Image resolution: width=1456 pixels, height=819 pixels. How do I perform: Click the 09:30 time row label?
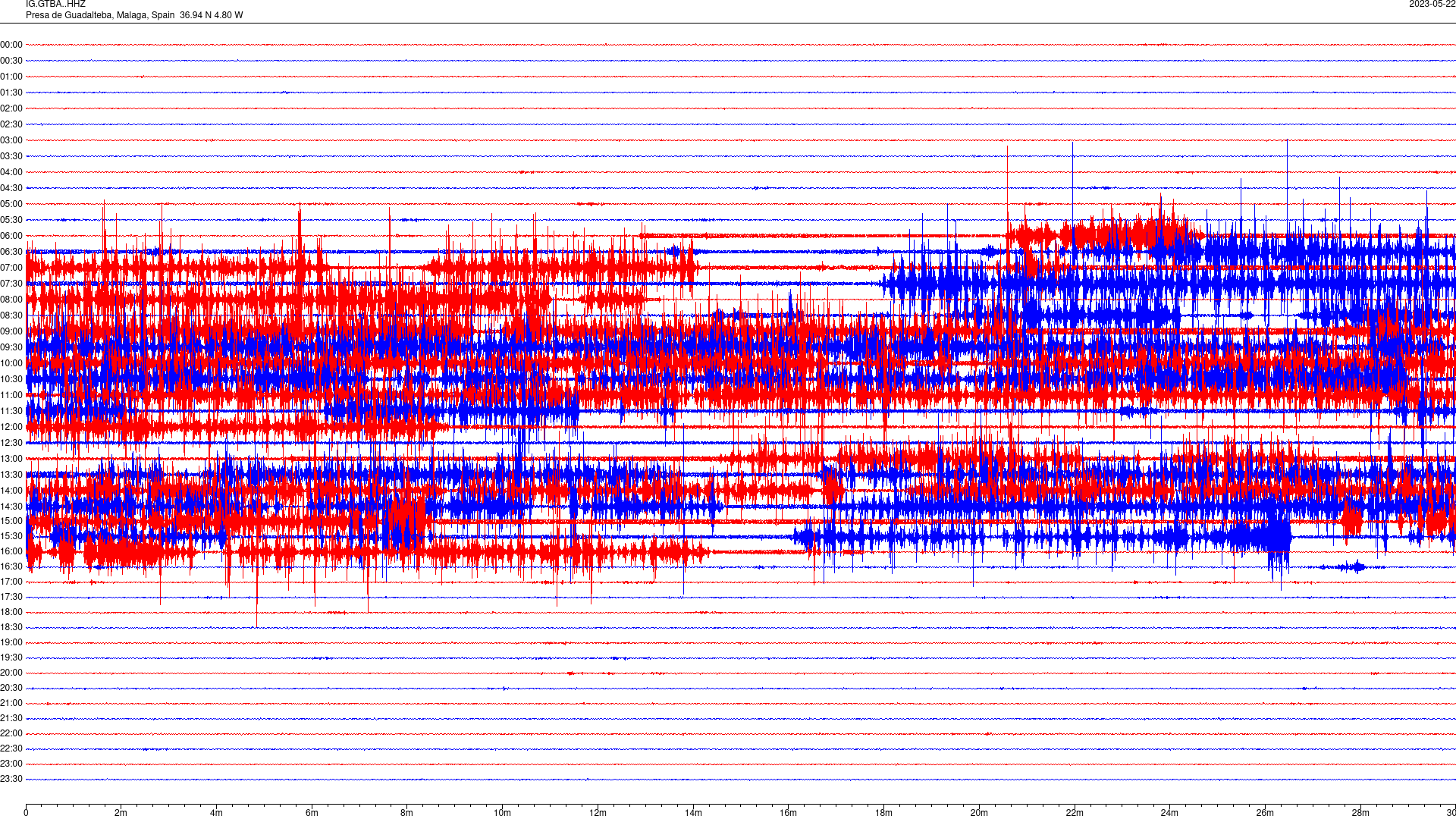pos(11,347)
